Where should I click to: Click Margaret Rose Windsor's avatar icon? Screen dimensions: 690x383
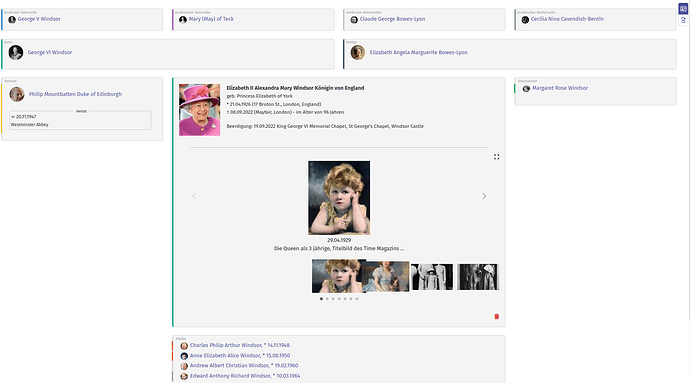[526, 88]
